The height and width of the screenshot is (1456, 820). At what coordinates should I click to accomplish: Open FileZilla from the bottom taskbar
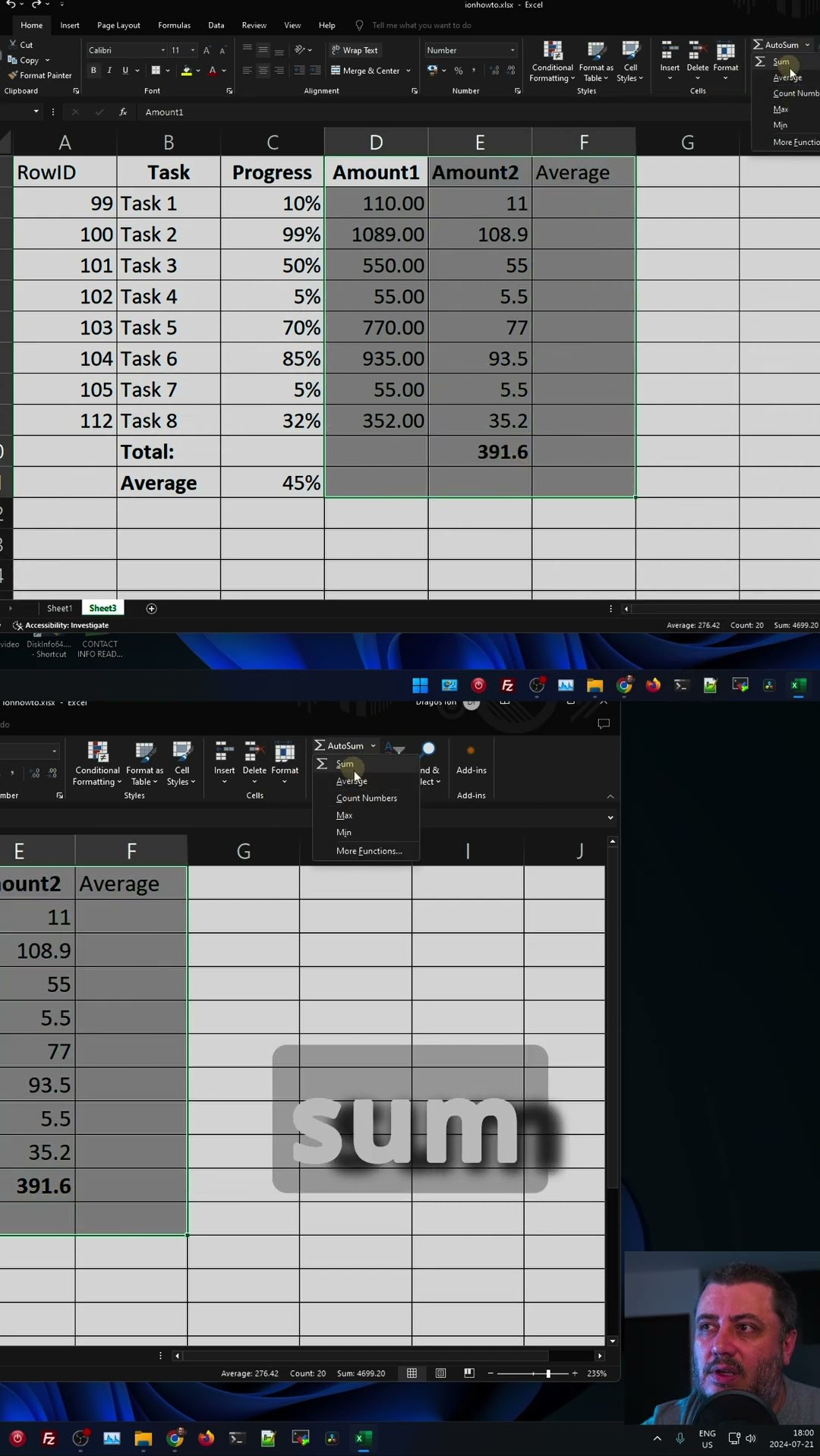(x=49, y=1438)
